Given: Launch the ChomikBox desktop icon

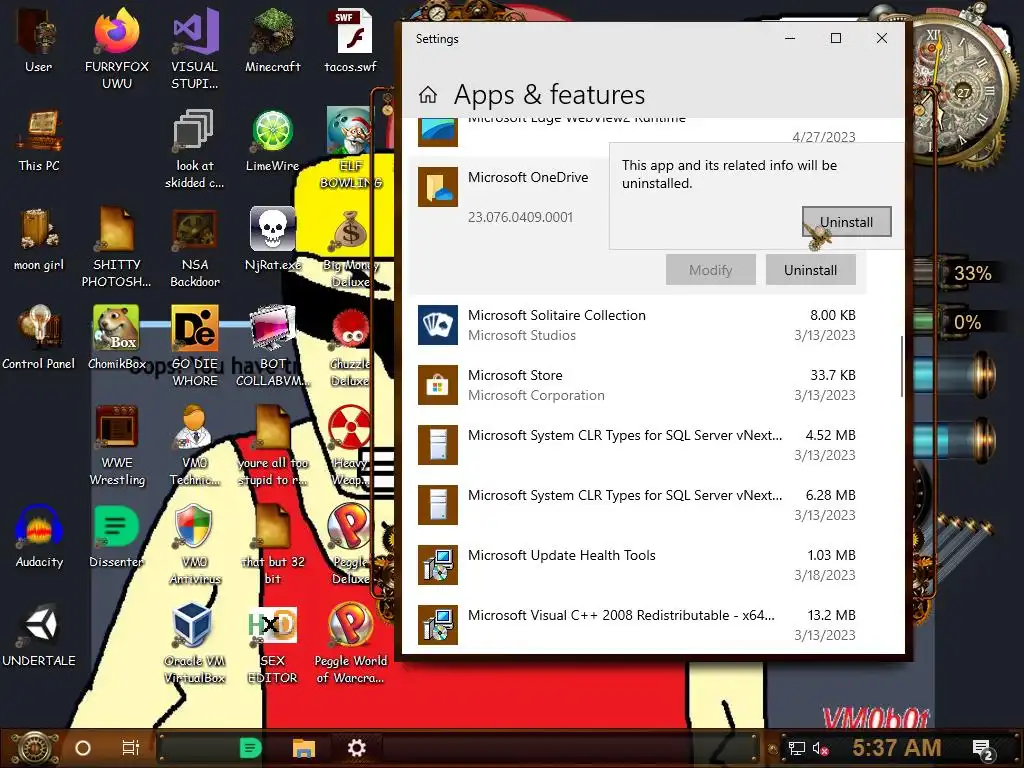Looking at the screenshot, I should pyautogui.click(x=116, y=338).
